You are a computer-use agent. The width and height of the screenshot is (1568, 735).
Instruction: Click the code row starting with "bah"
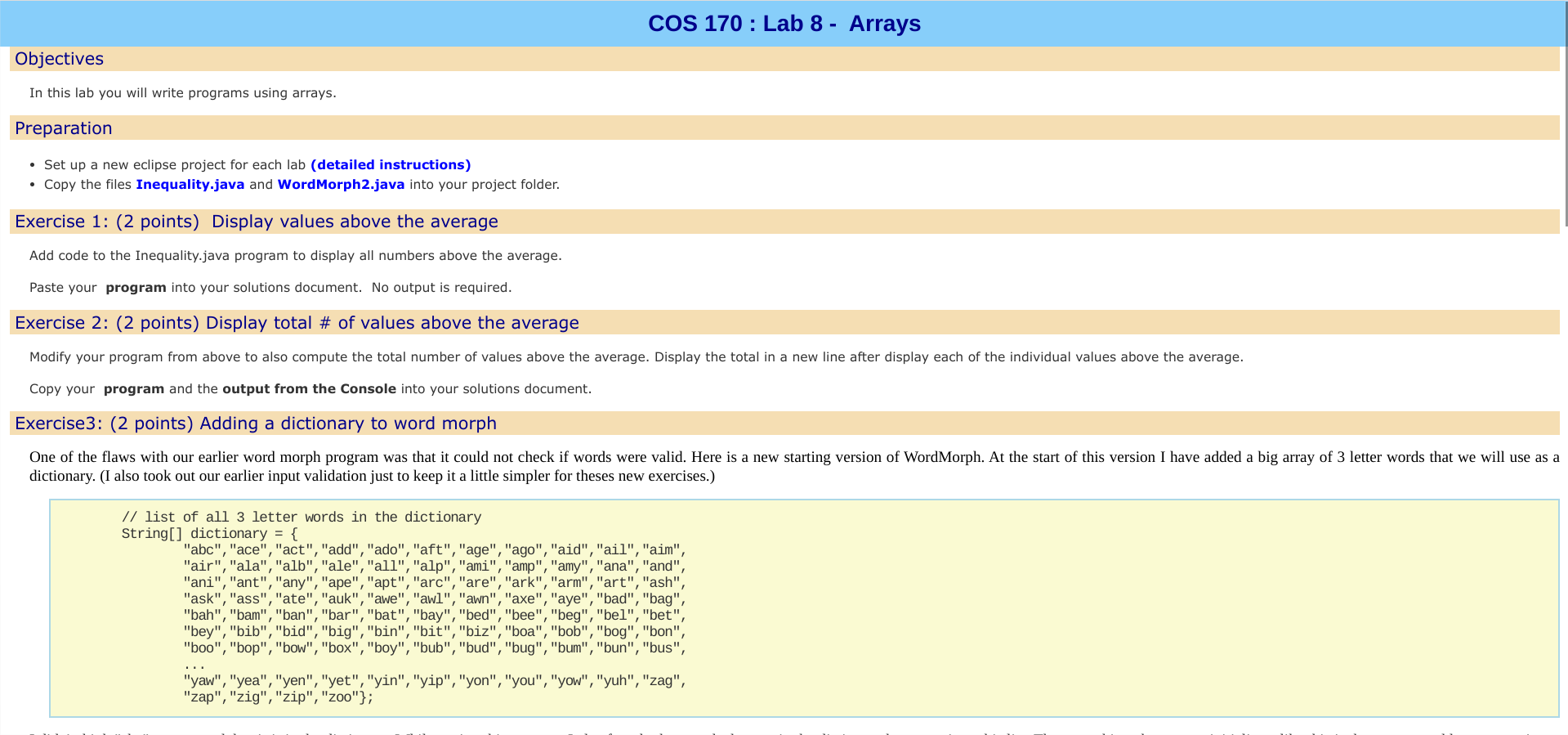435,616
